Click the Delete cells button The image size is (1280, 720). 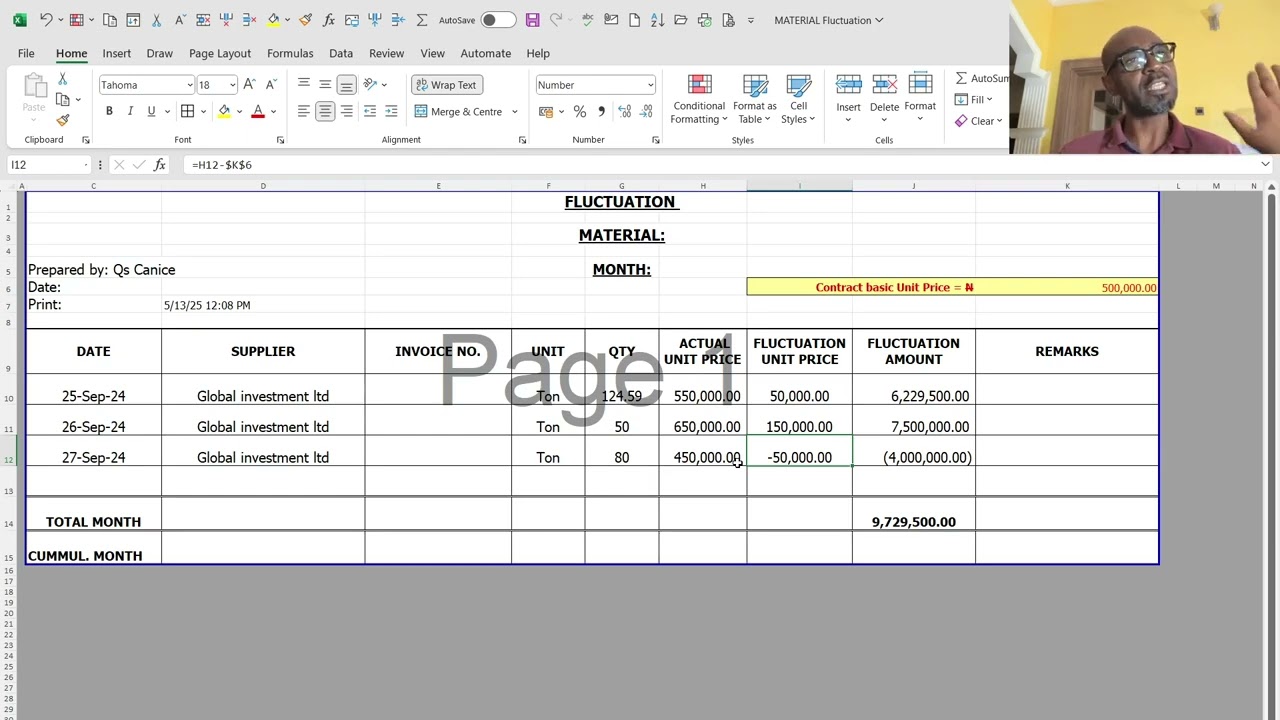click(884, 98)
